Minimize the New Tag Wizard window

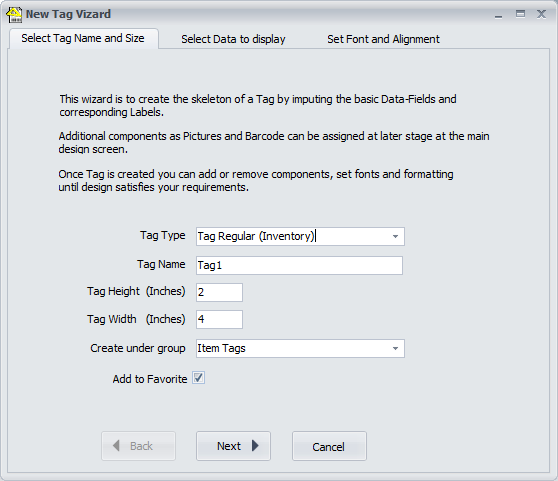(x=498, y=15)
